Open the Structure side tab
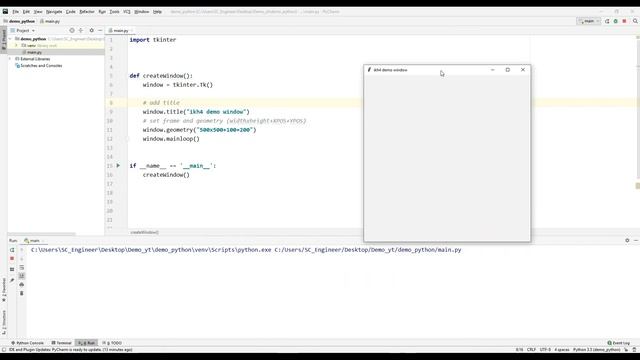This screenshot has height=360, width=640. click(4, 322)
